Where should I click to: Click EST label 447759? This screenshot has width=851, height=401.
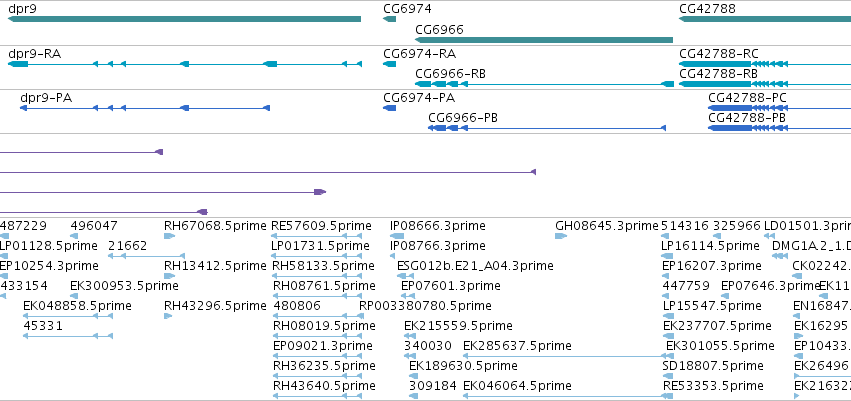point(686,285)
